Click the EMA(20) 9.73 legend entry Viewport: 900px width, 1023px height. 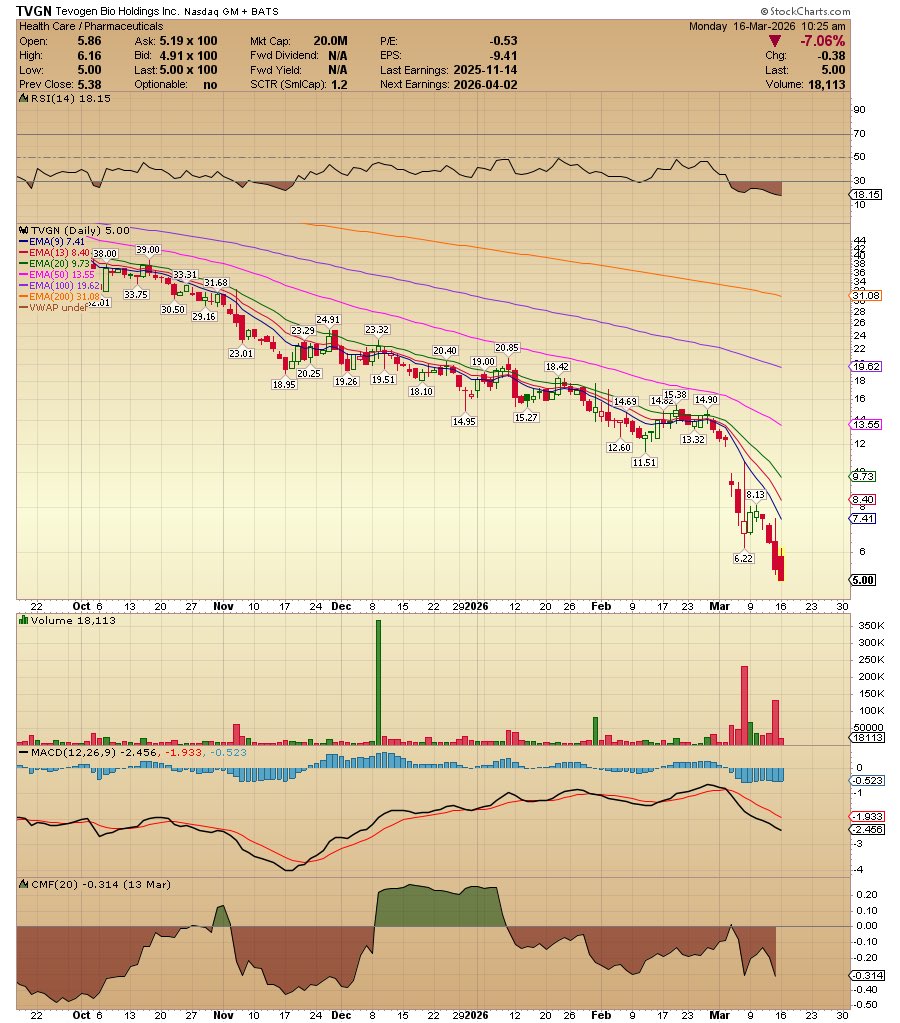(55, 264)
